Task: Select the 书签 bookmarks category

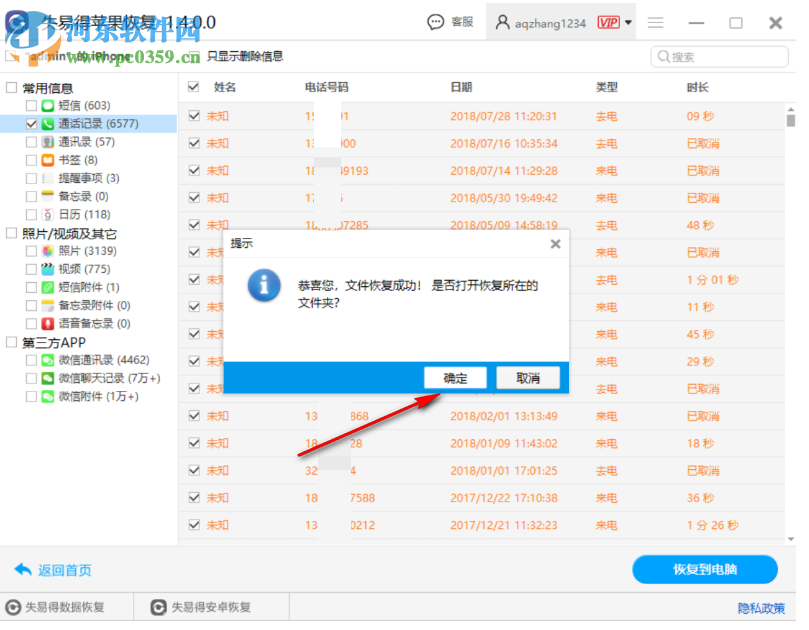Action: click(67, 159)
